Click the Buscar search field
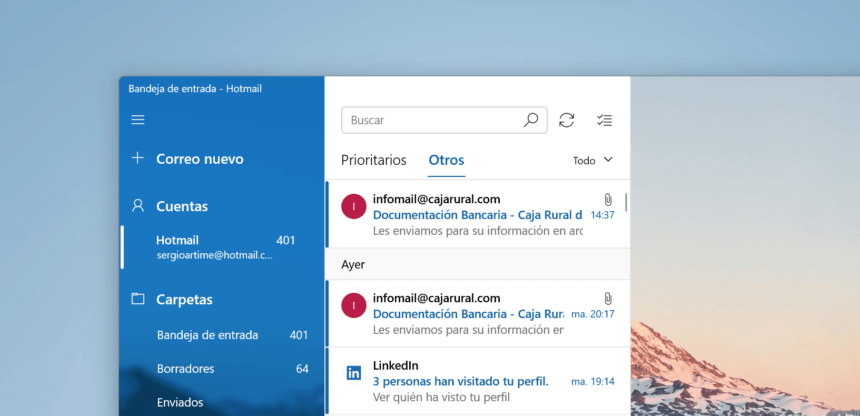This screenshot has height=416, width=860. pyautogui.click(x=444, y=120)
